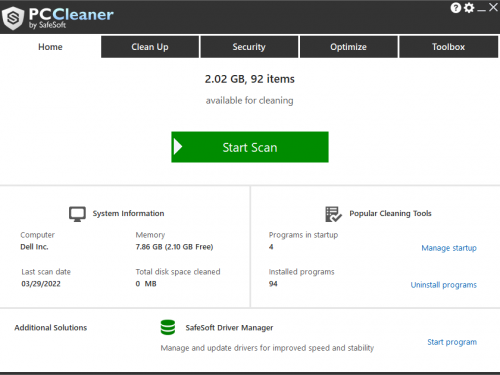Viewport: 500px width, 375px height.
Task: Click the 'Memory' label
Action: click(x=150, y=235)
